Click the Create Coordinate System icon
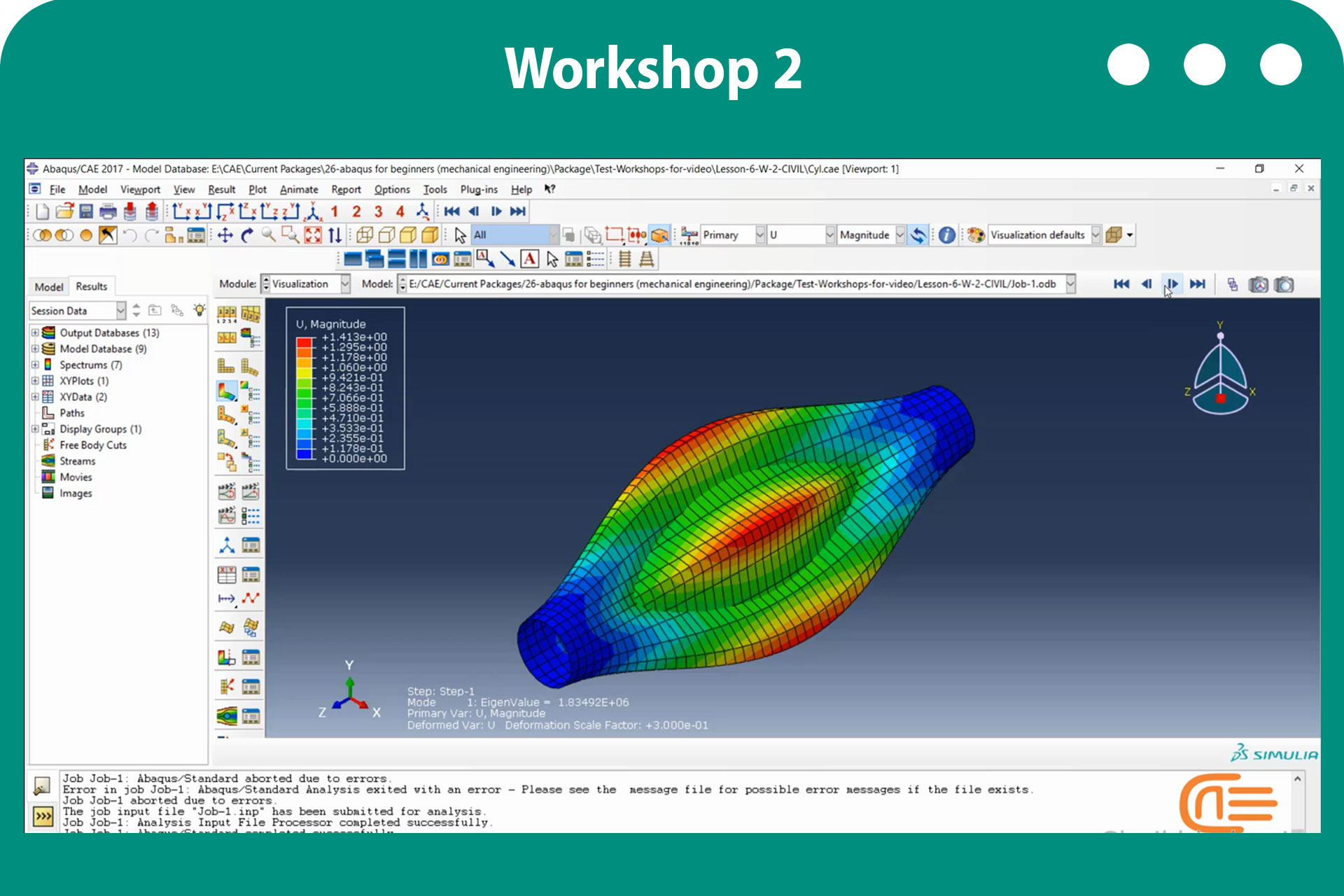Image resolution: width=1344 pixels, height=896 pixels. [227, 545]
